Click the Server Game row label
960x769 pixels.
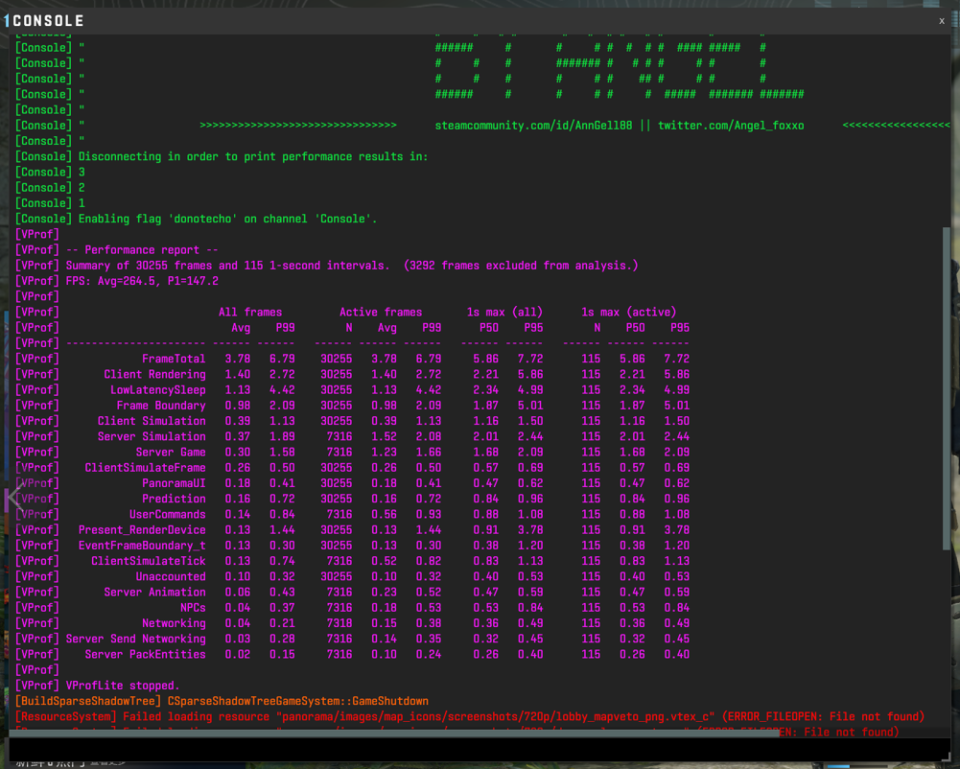171,452
